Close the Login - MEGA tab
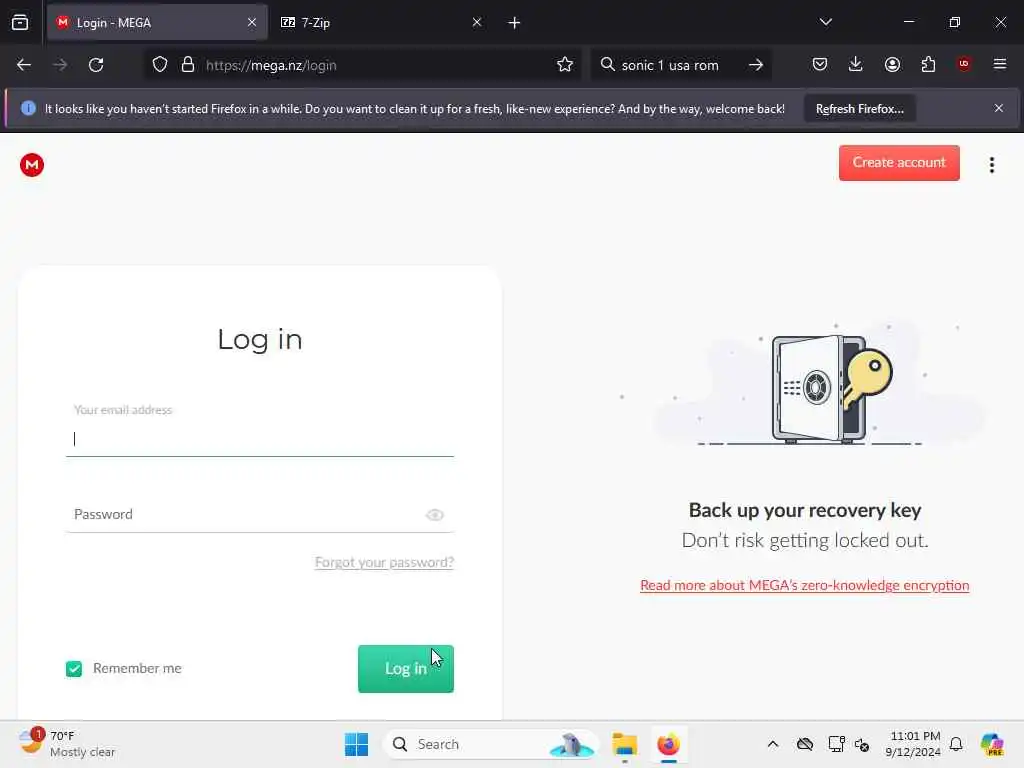The width and height of the screenshot is (1024, 768). pyautogui.click(x=252, y=22)
